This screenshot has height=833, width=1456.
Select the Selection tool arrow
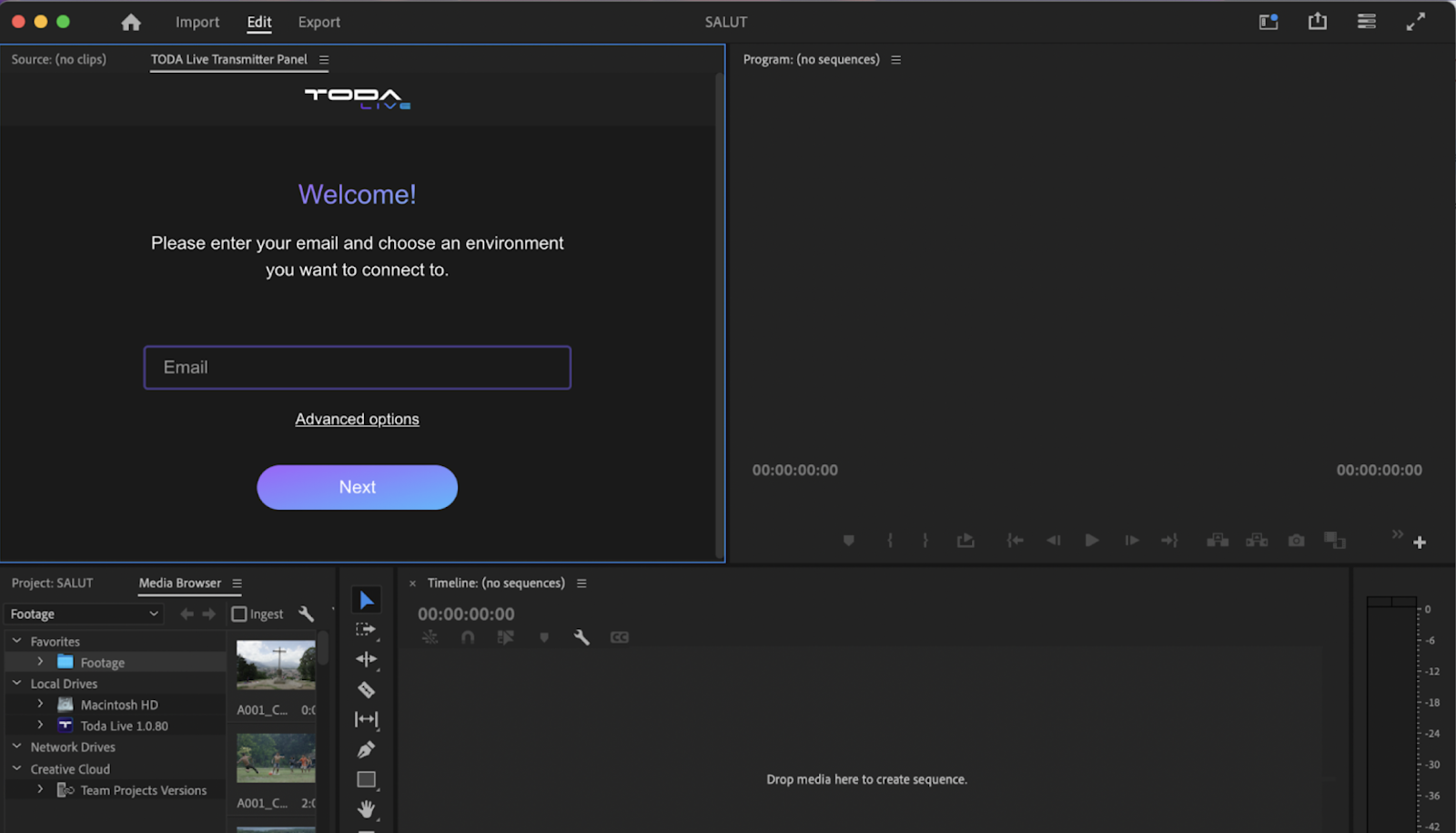point(367,600)
